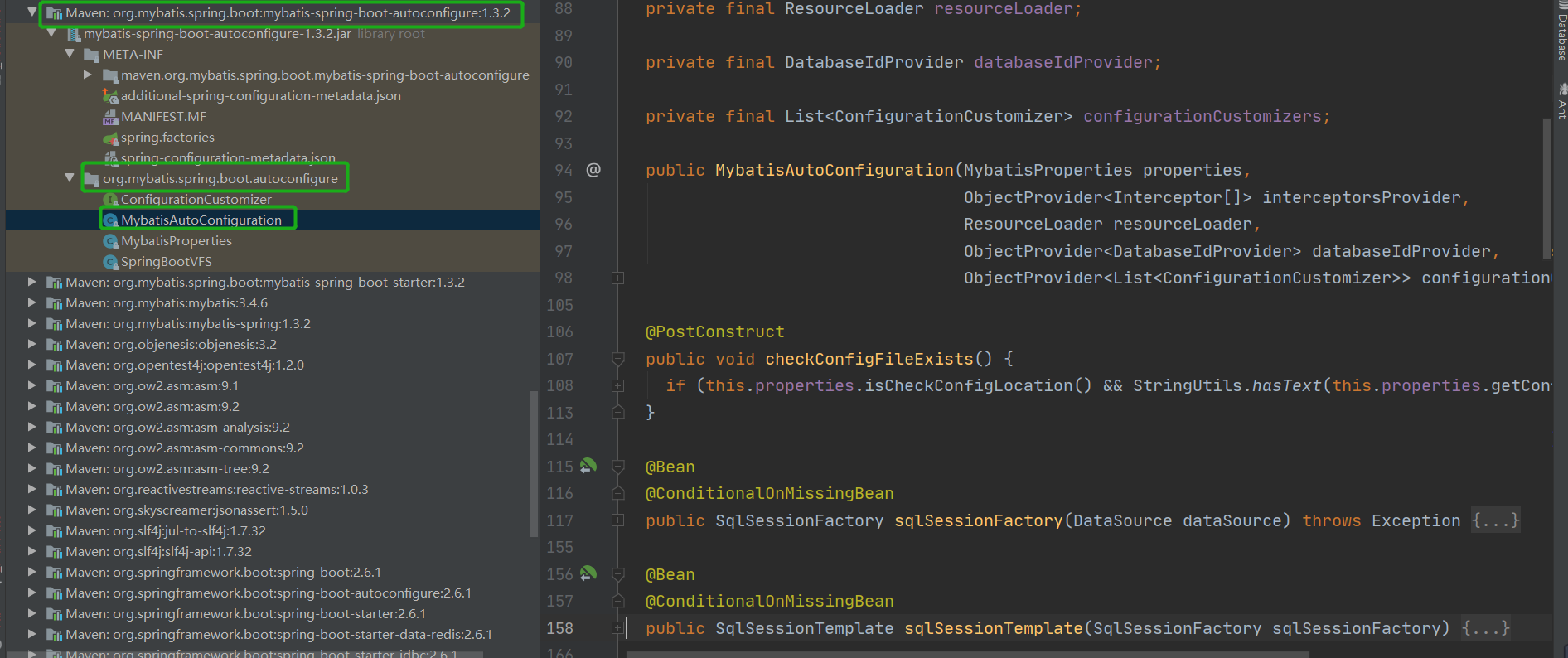Select additional-spring-configuration-metadata.json file icon

(x=110, y=96)
